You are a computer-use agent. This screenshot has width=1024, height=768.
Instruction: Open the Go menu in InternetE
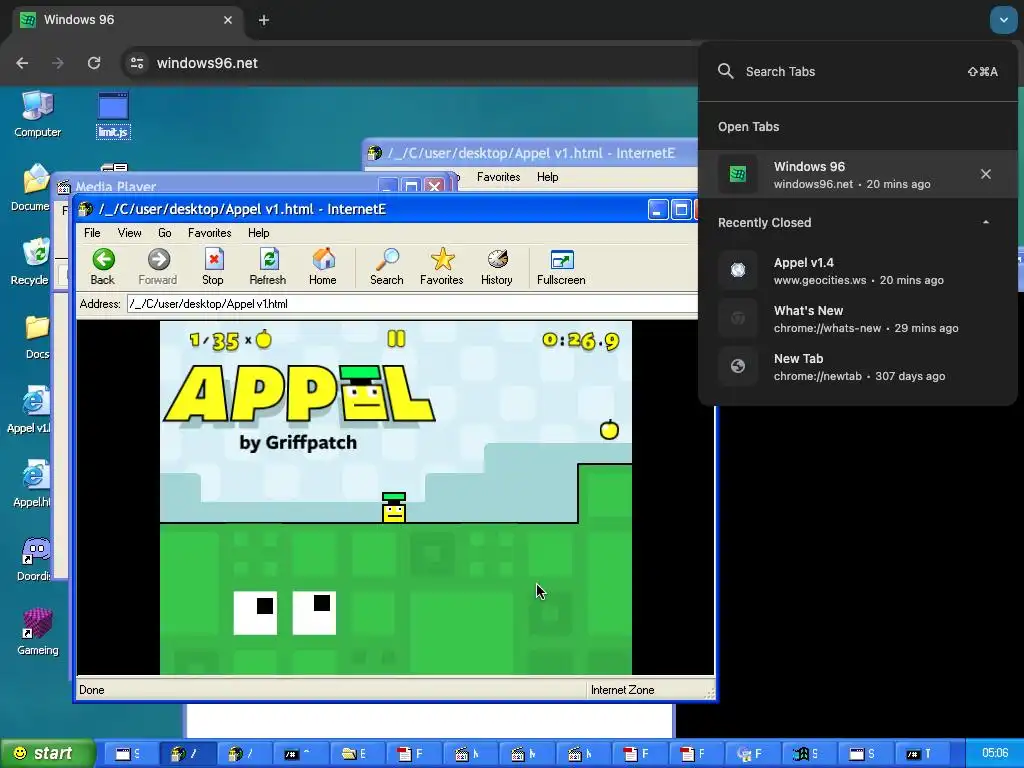[x=165, y=233]
